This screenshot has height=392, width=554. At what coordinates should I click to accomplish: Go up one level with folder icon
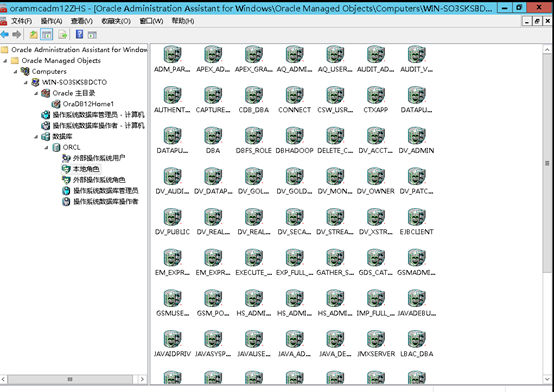(33, 35)
